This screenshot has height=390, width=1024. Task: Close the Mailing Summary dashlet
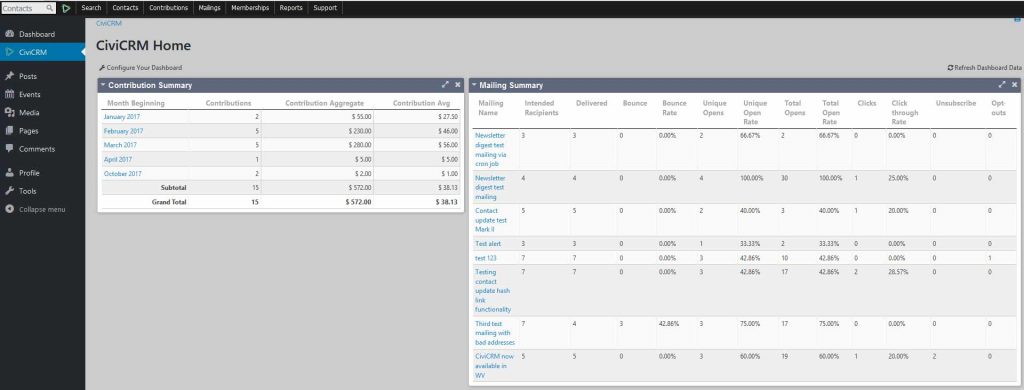click(1014, 85)
